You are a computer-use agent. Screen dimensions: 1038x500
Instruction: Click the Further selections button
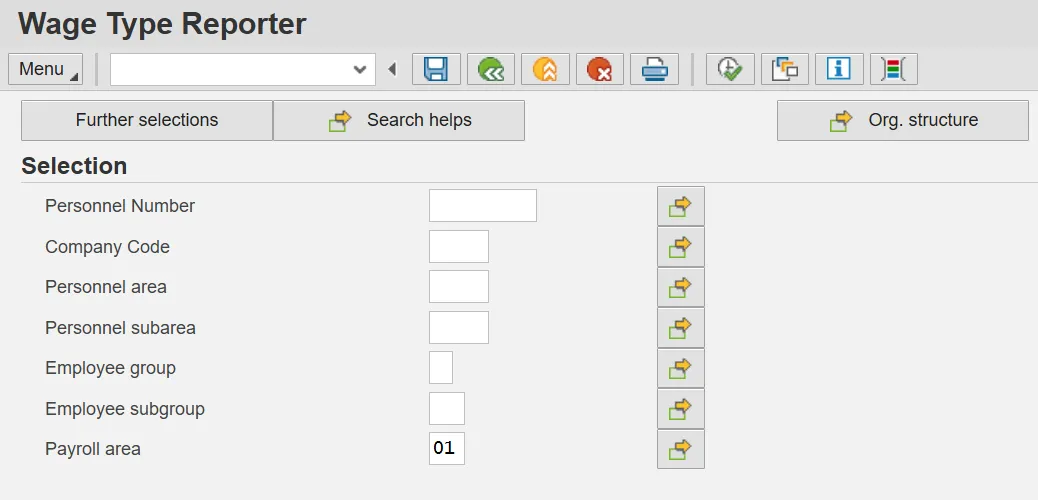[x=147, y=120]
